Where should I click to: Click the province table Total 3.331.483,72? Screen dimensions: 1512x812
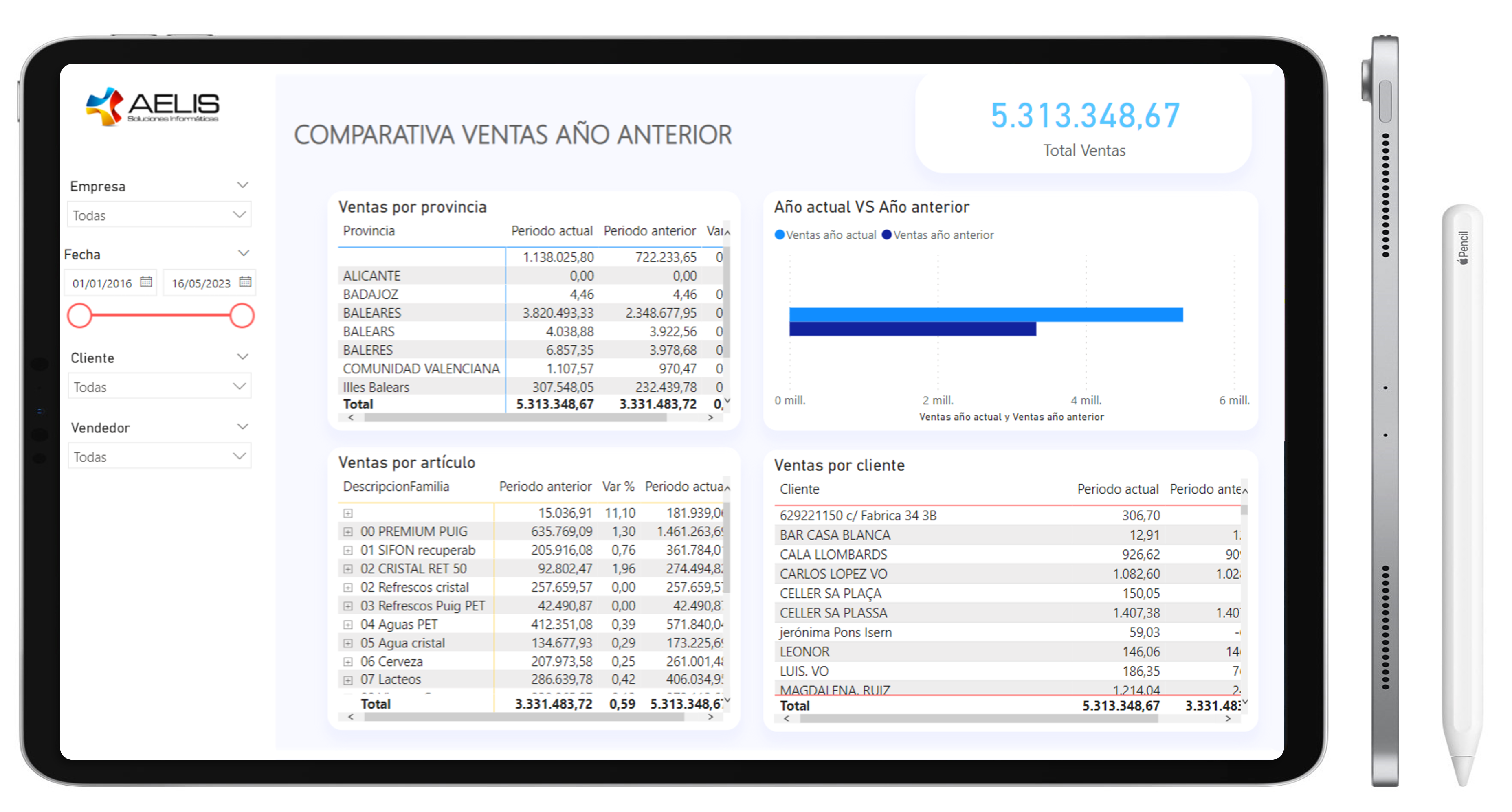658,404
